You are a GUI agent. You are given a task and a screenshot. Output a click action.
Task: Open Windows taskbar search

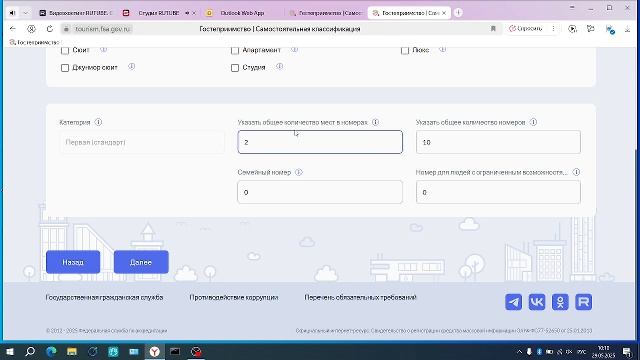(x=30, y=351)
